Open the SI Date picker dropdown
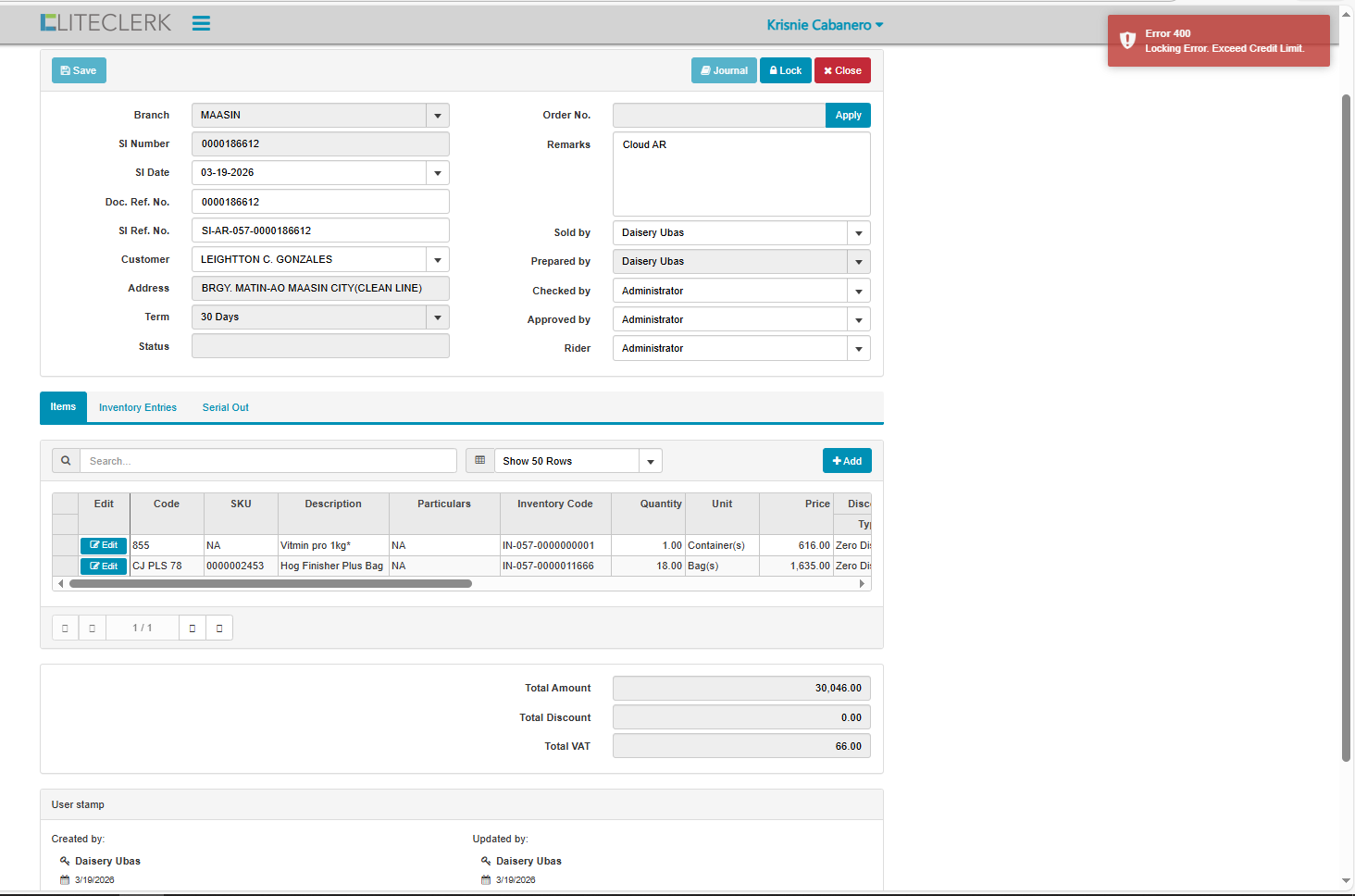Image resolution: width=1355 pixels, height=896 pixels. pyautogui.click(x=438, y=173)
